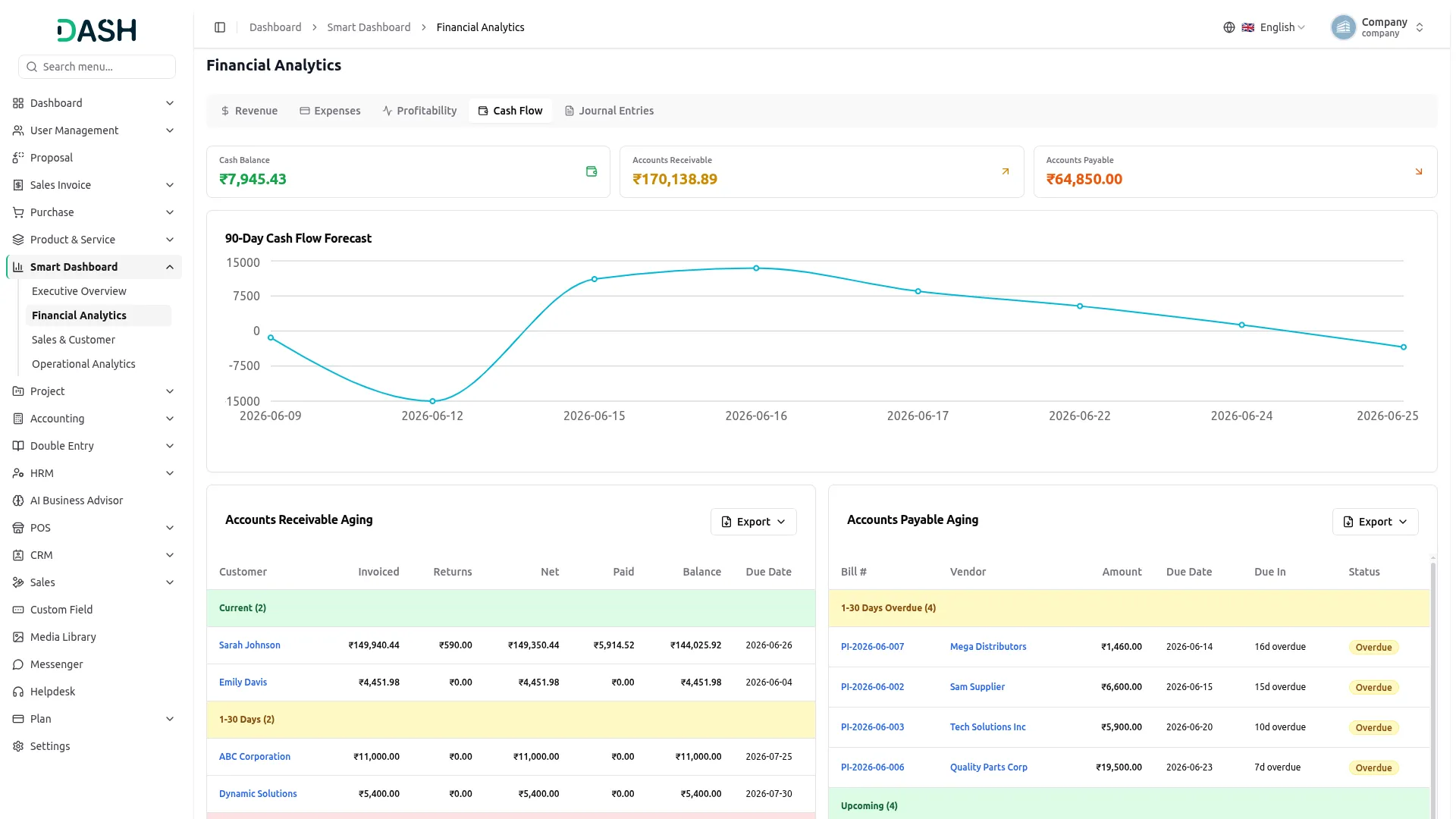
Task: Click the DASH logo
Action: coord(97,30)
